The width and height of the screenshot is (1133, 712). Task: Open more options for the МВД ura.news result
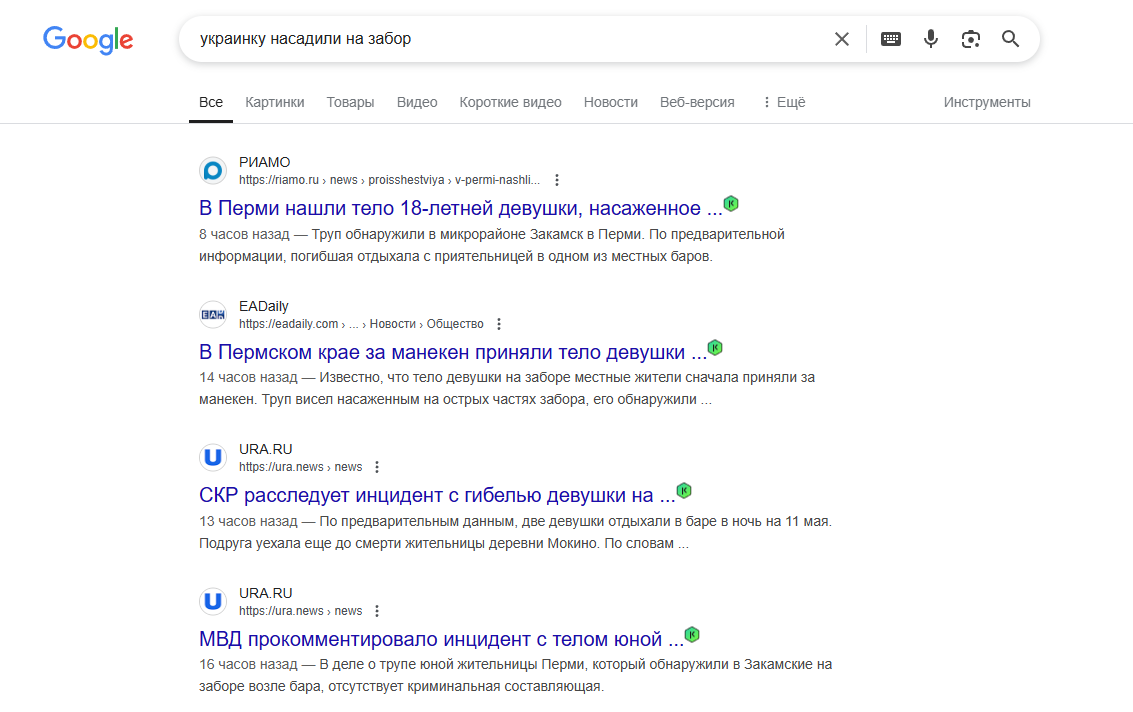pyautogui.click(x=376, y=611)
